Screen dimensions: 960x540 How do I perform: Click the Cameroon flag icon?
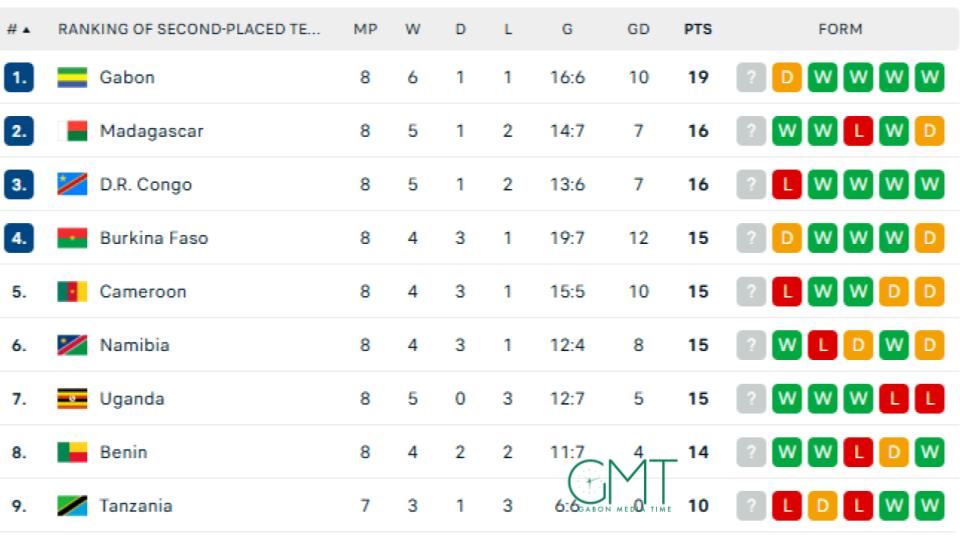coord(72,291)
